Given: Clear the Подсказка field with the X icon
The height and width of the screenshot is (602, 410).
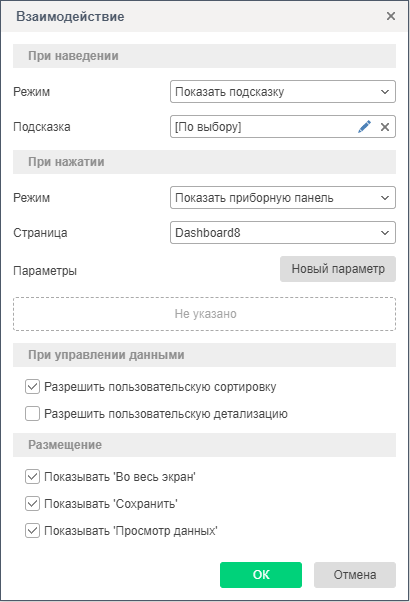Looking at the screenshot, I should point(385,127).
